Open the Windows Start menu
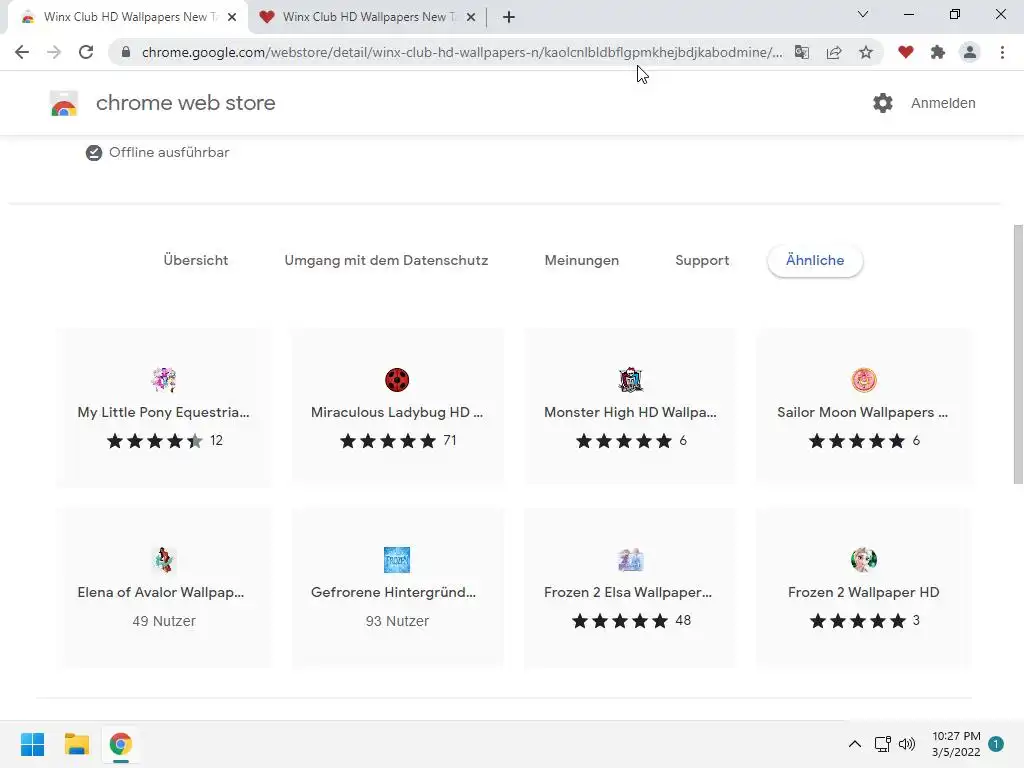 32,744
